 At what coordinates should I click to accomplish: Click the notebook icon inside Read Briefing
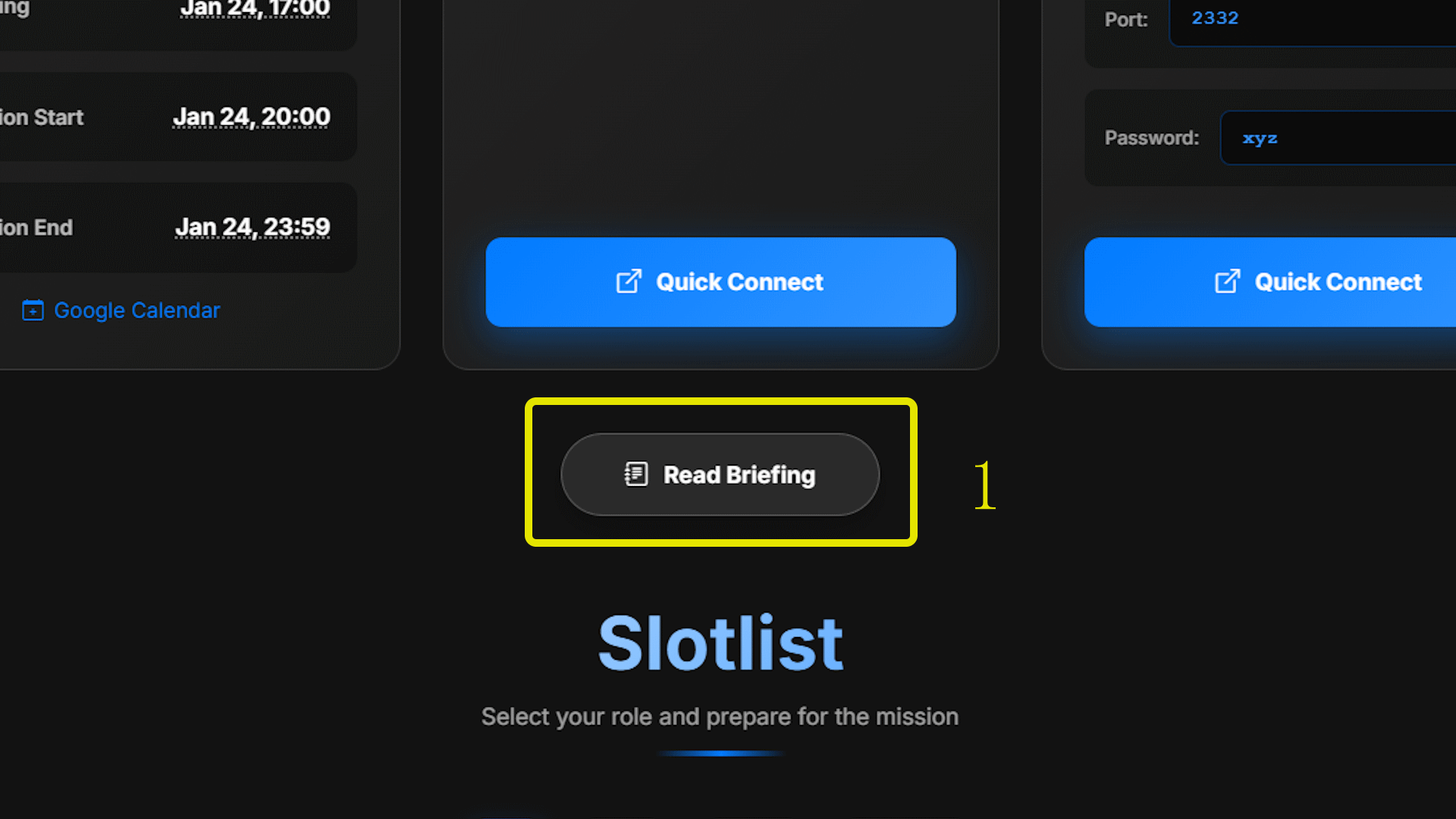[x=635, y=474]
